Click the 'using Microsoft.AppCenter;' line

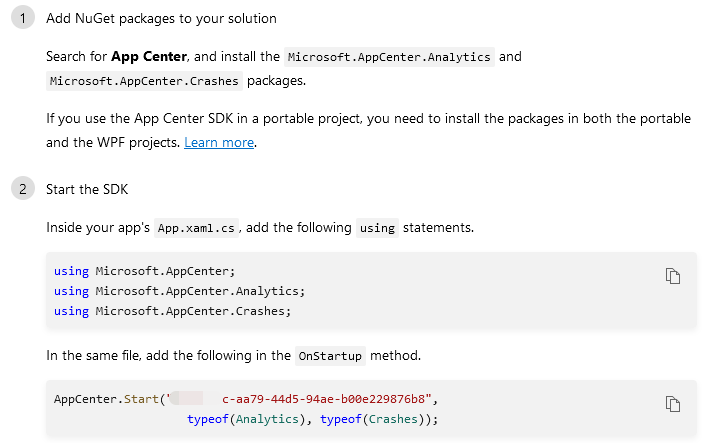pos(144,271)
